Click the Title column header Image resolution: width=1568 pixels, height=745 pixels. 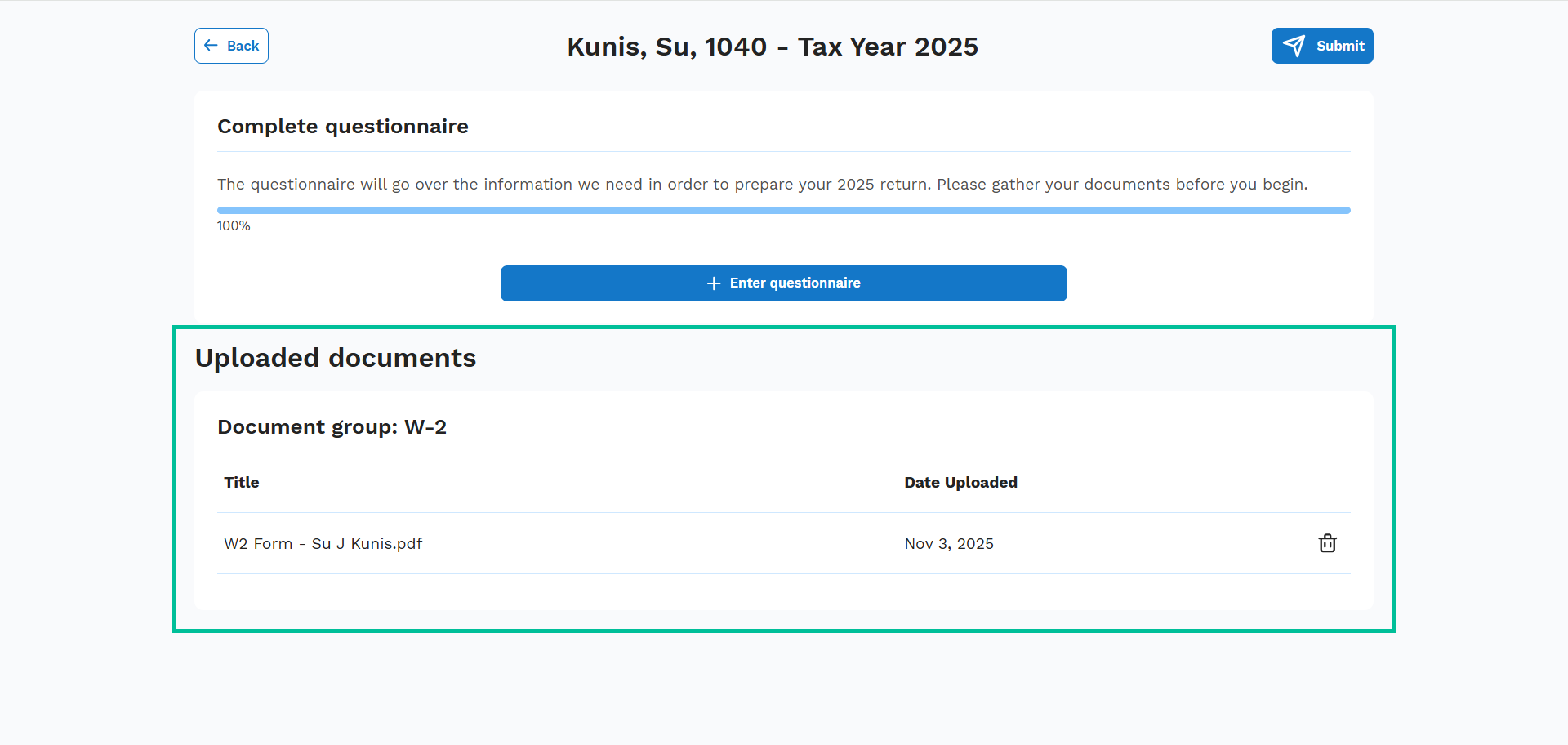click(242, 483)
